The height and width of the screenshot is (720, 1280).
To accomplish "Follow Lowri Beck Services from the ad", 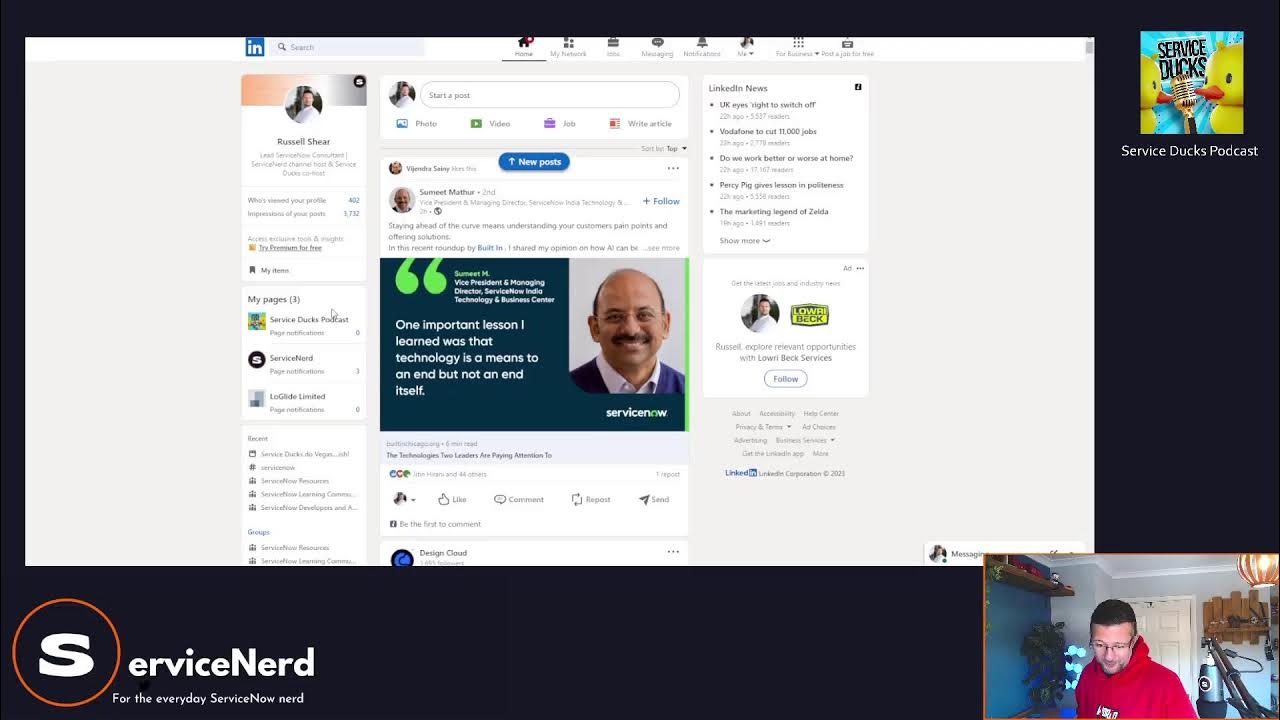I will 786,379.
